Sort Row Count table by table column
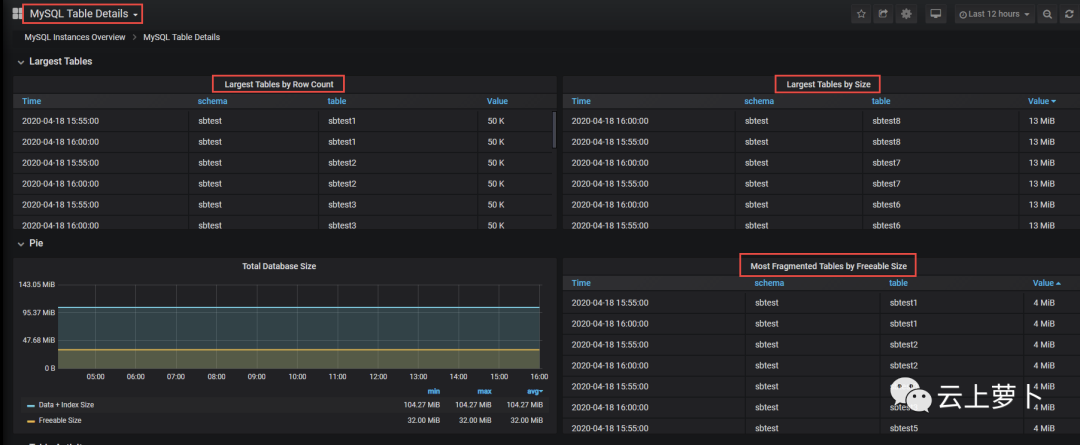The image size is (1080, 445). (337, 101)
